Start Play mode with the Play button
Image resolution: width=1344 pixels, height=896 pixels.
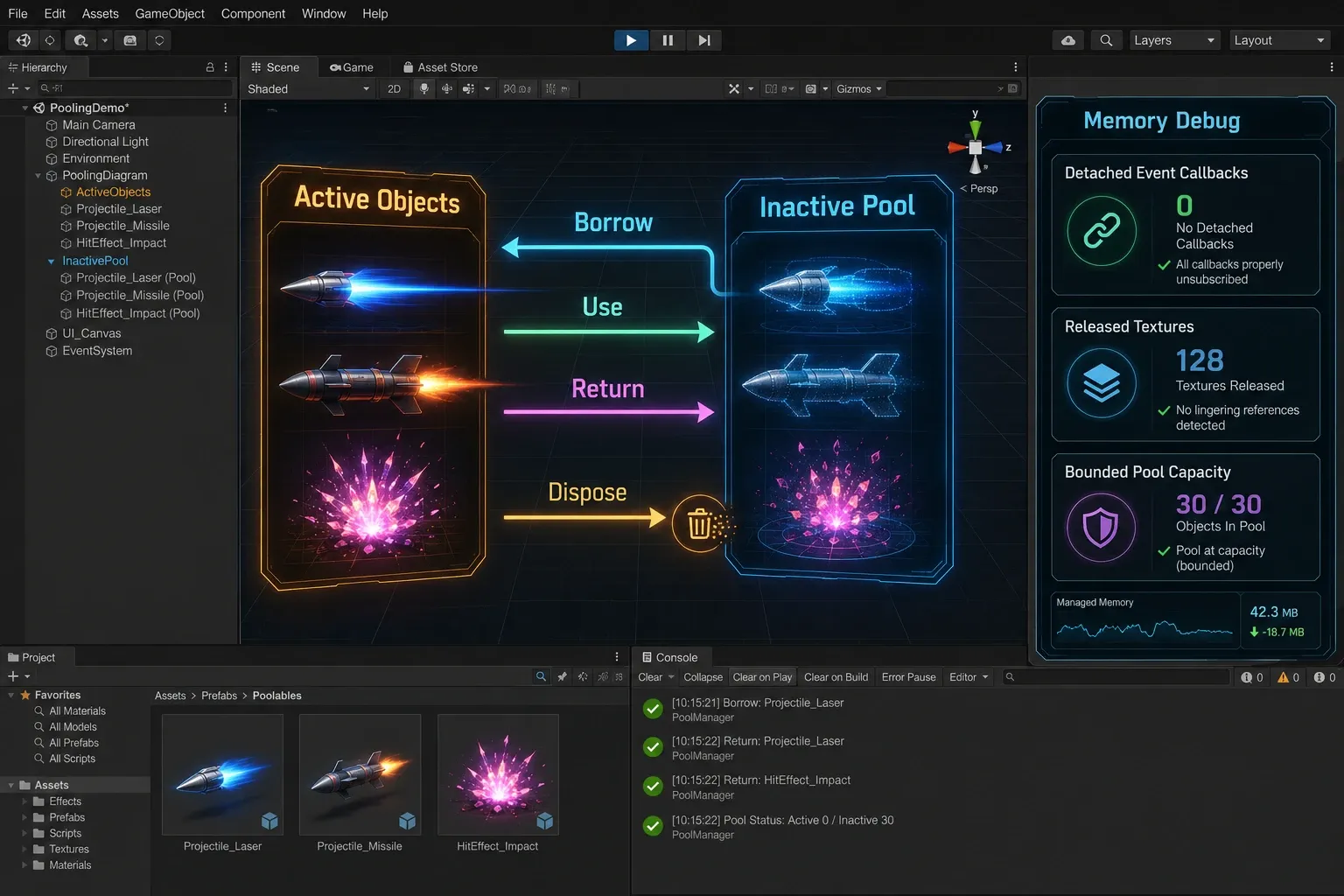[x=631, y=40]
